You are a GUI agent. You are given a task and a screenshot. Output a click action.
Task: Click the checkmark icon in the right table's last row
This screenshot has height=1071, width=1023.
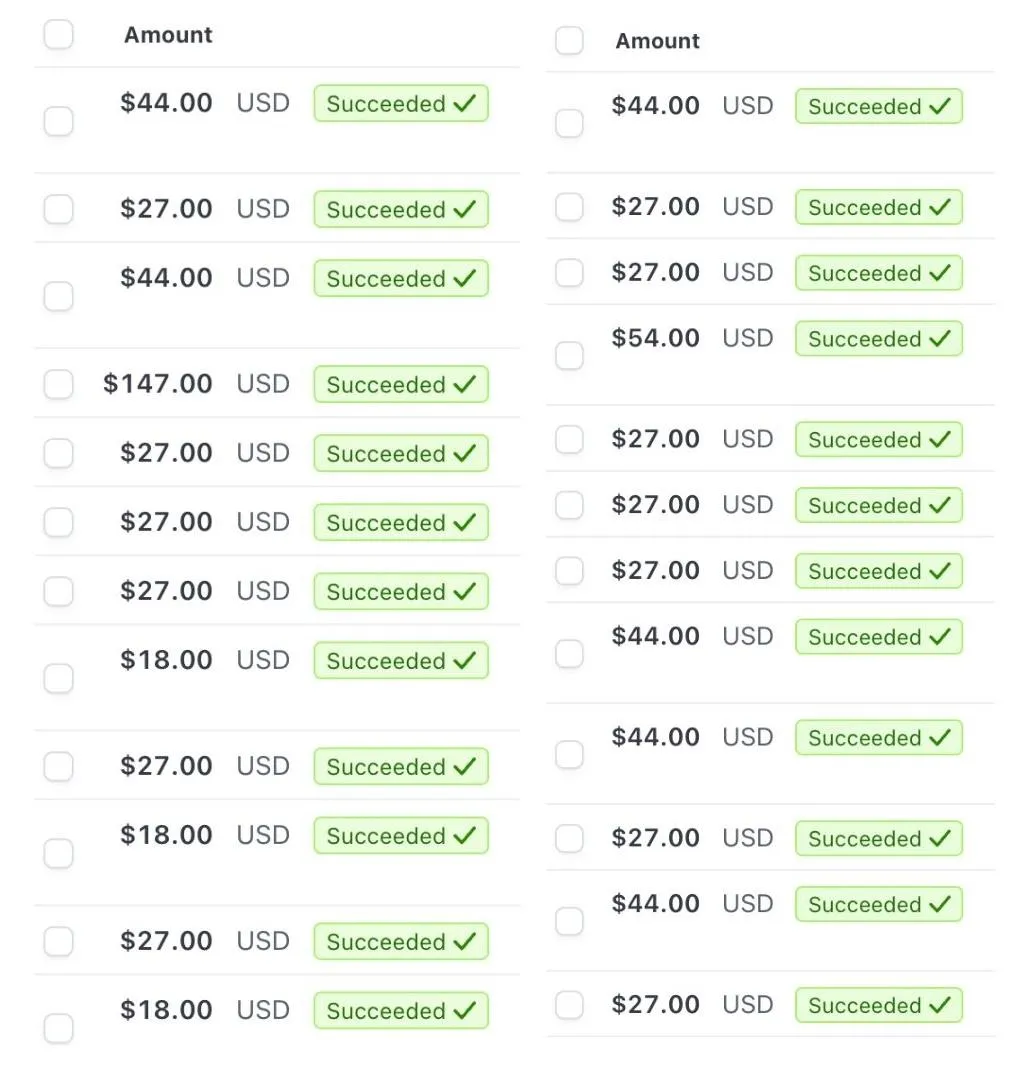point(939,1006)
